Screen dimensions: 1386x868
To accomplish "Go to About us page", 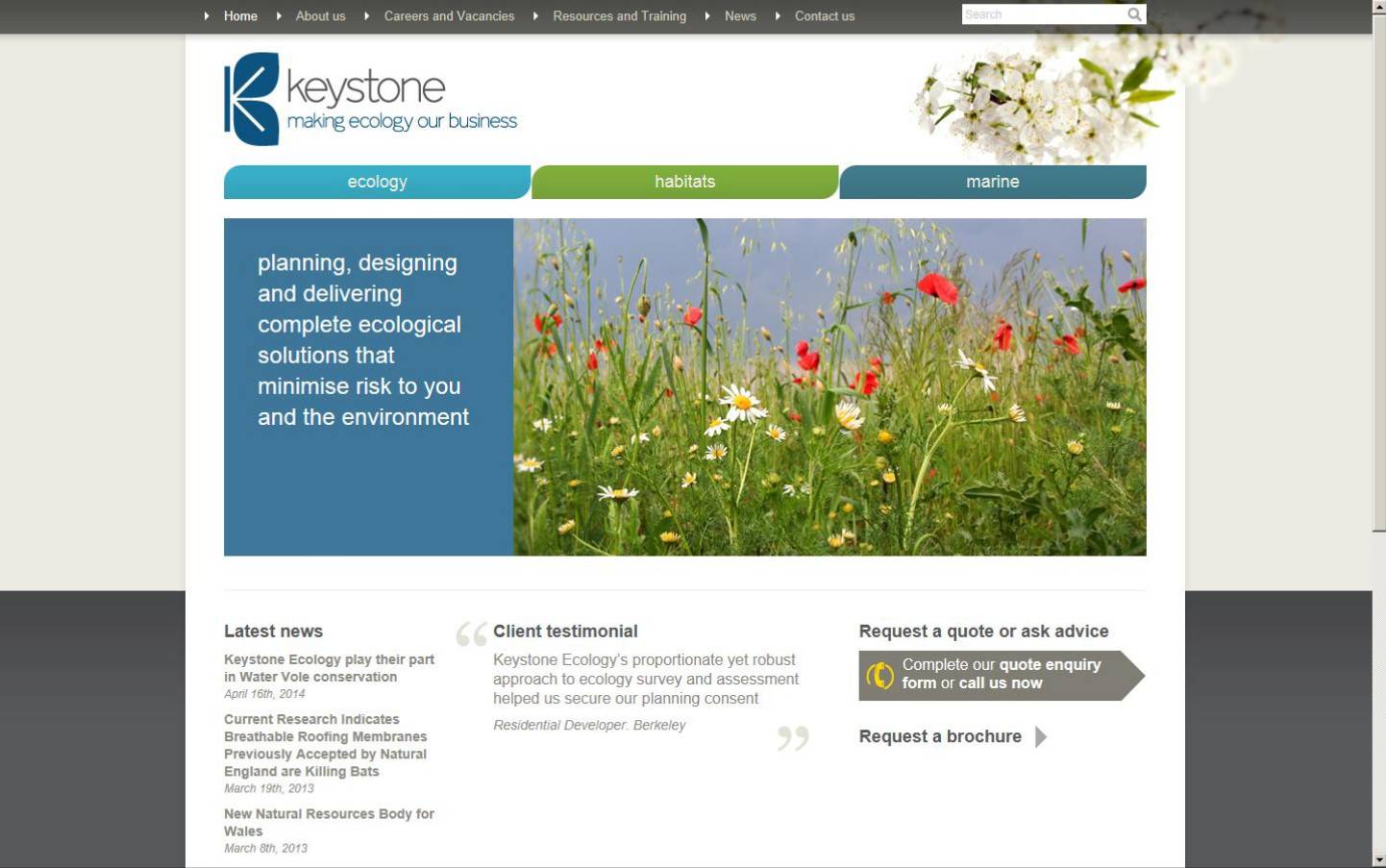I will click(x=320, y=15).
